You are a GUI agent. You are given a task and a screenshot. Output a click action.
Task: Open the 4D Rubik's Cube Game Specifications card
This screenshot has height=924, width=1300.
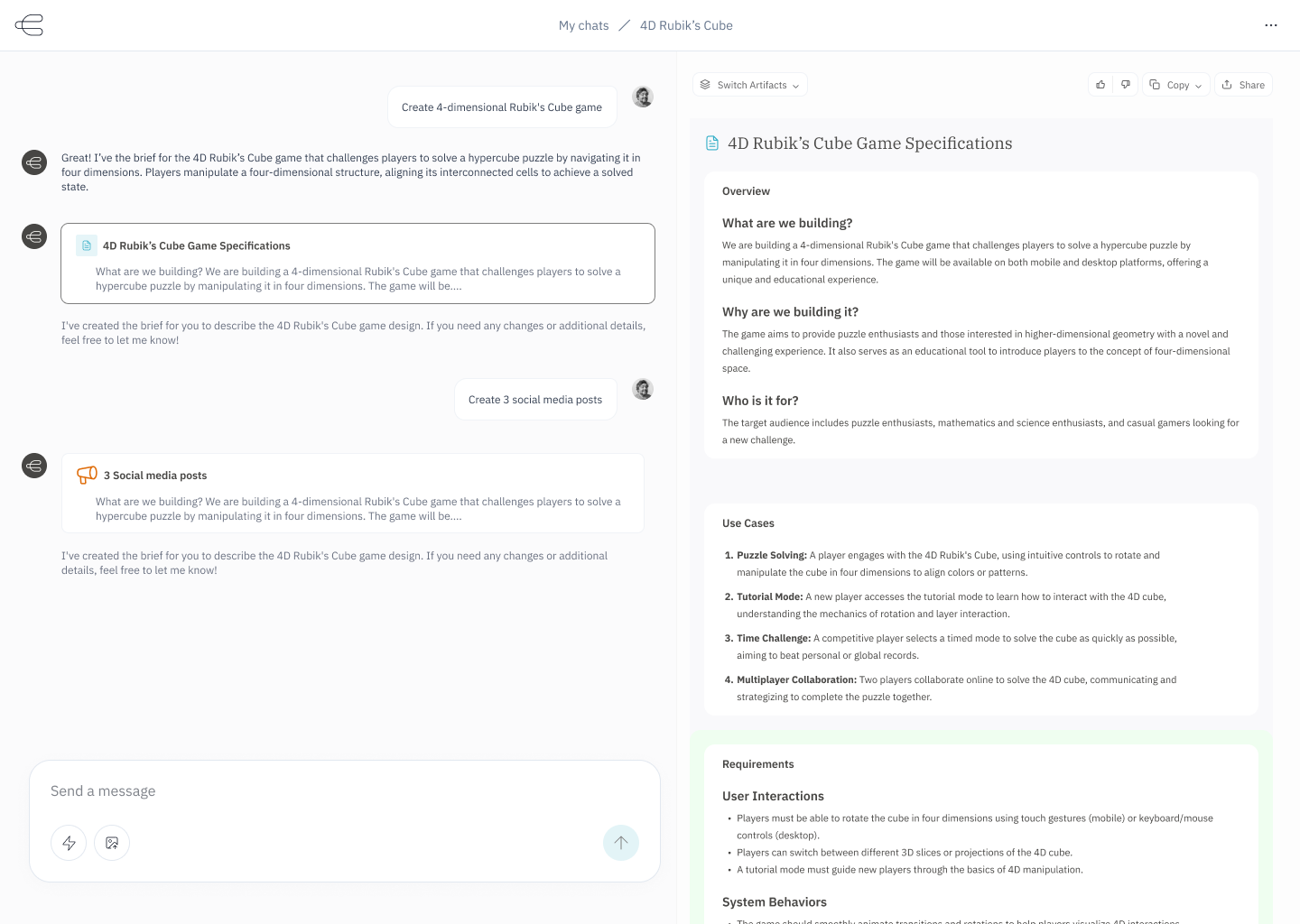[x=357, y=263]
